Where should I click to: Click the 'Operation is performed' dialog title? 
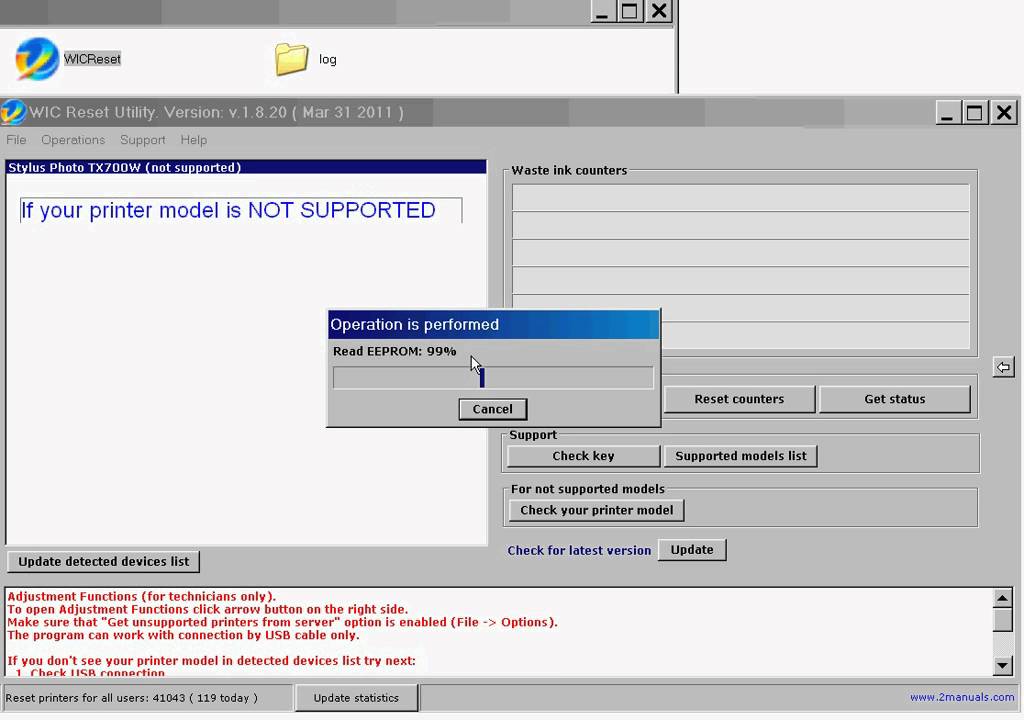coord(414,325)
